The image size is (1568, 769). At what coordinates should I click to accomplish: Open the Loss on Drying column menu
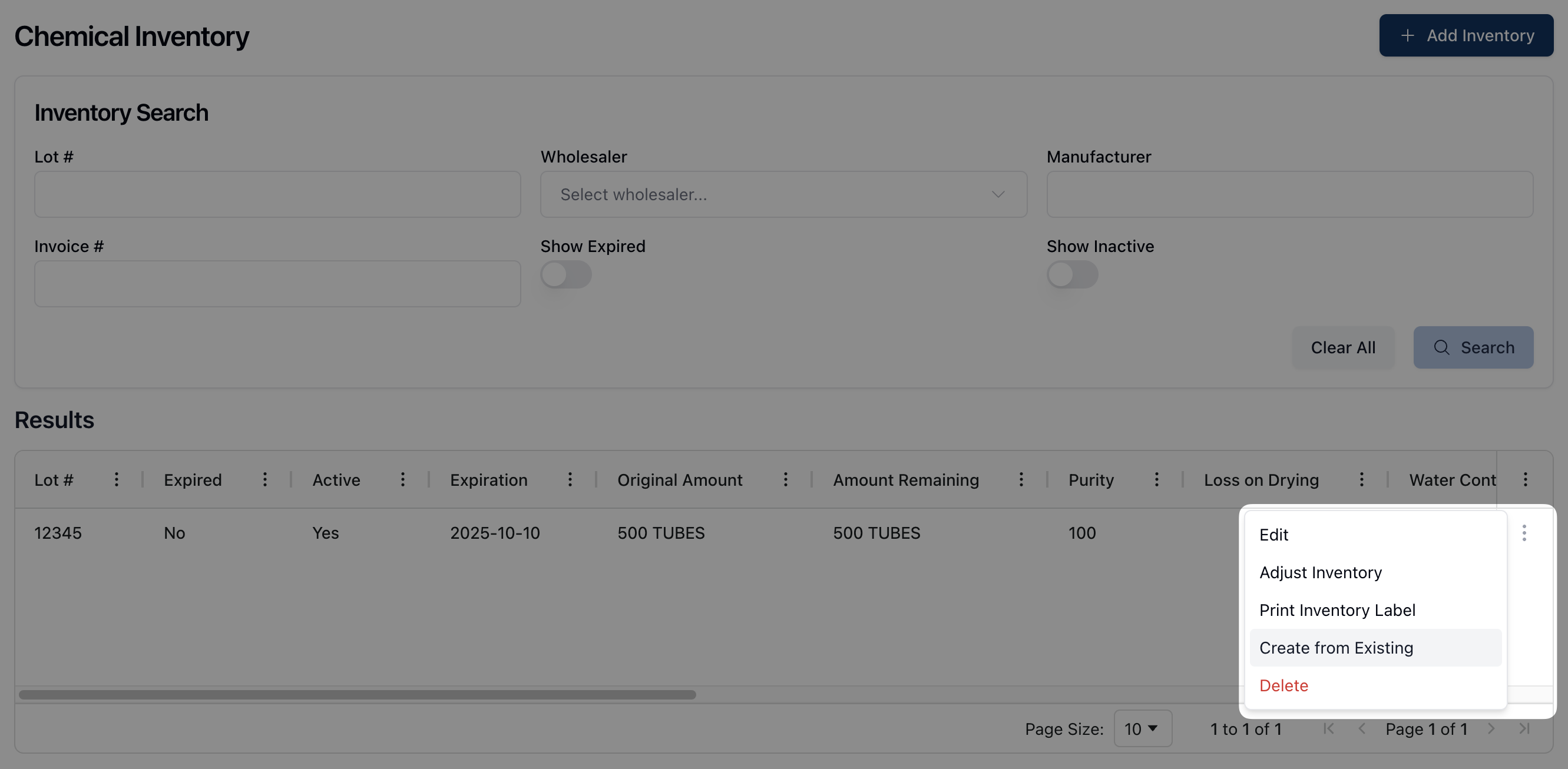[x=1362, y=479]
